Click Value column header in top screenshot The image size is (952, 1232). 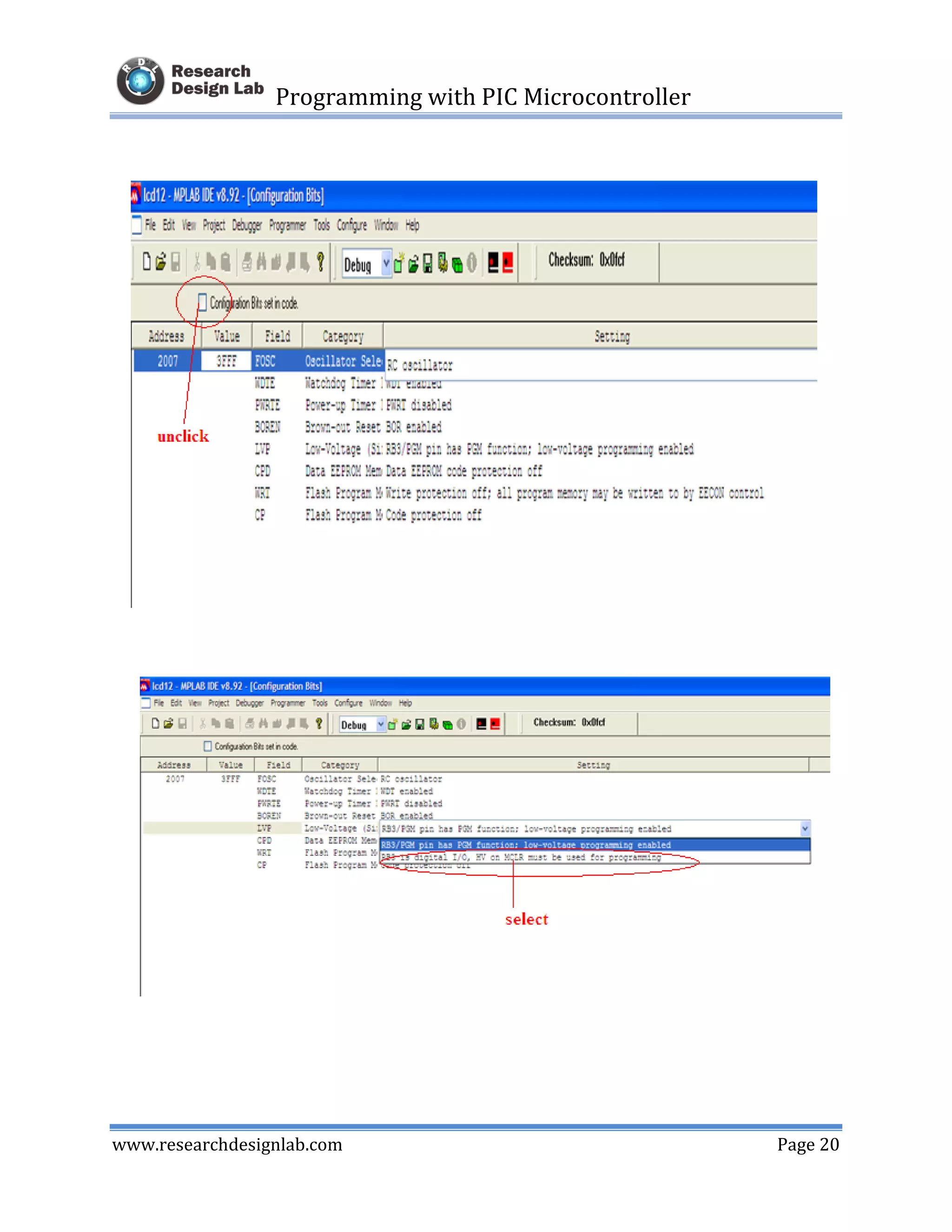coord(227,336)
